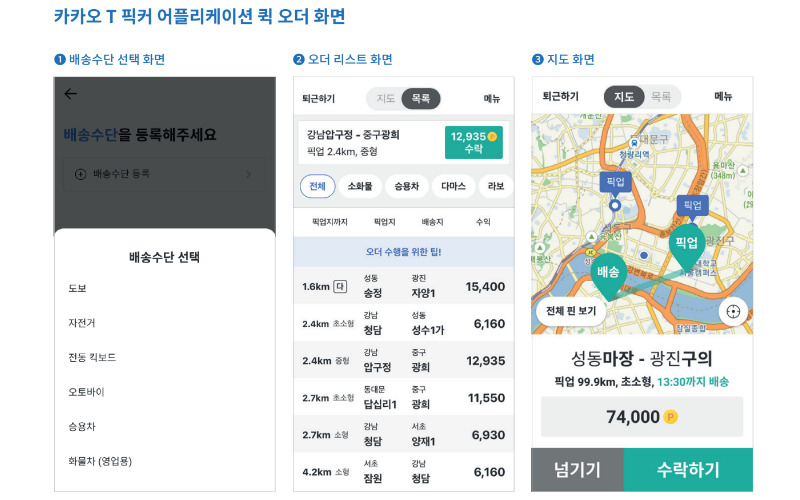This screenshot has height=500, width=800.
Task: Skip the order with 넘기기
Action: [x=578, y=470]
